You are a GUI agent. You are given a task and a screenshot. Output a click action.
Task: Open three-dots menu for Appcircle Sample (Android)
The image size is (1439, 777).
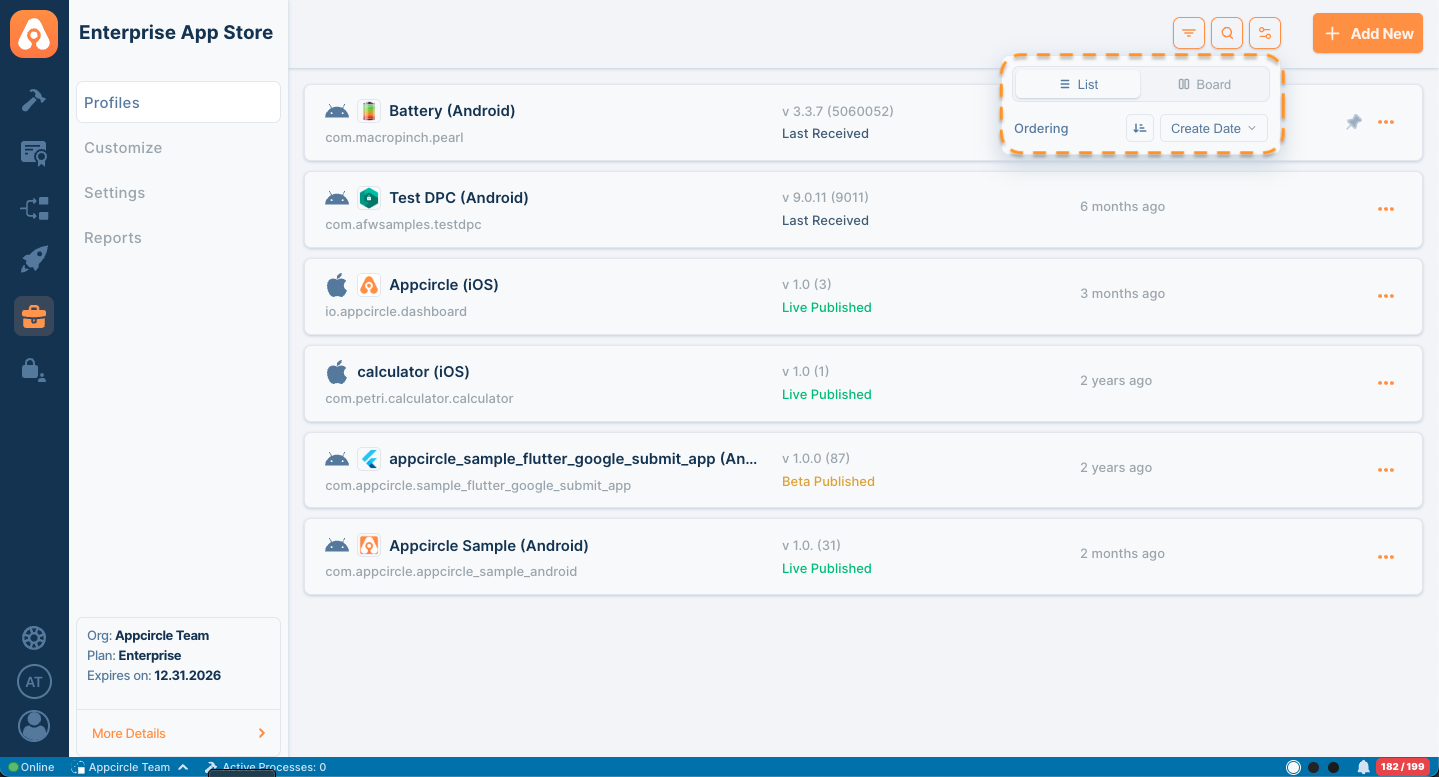[1386, 557]
